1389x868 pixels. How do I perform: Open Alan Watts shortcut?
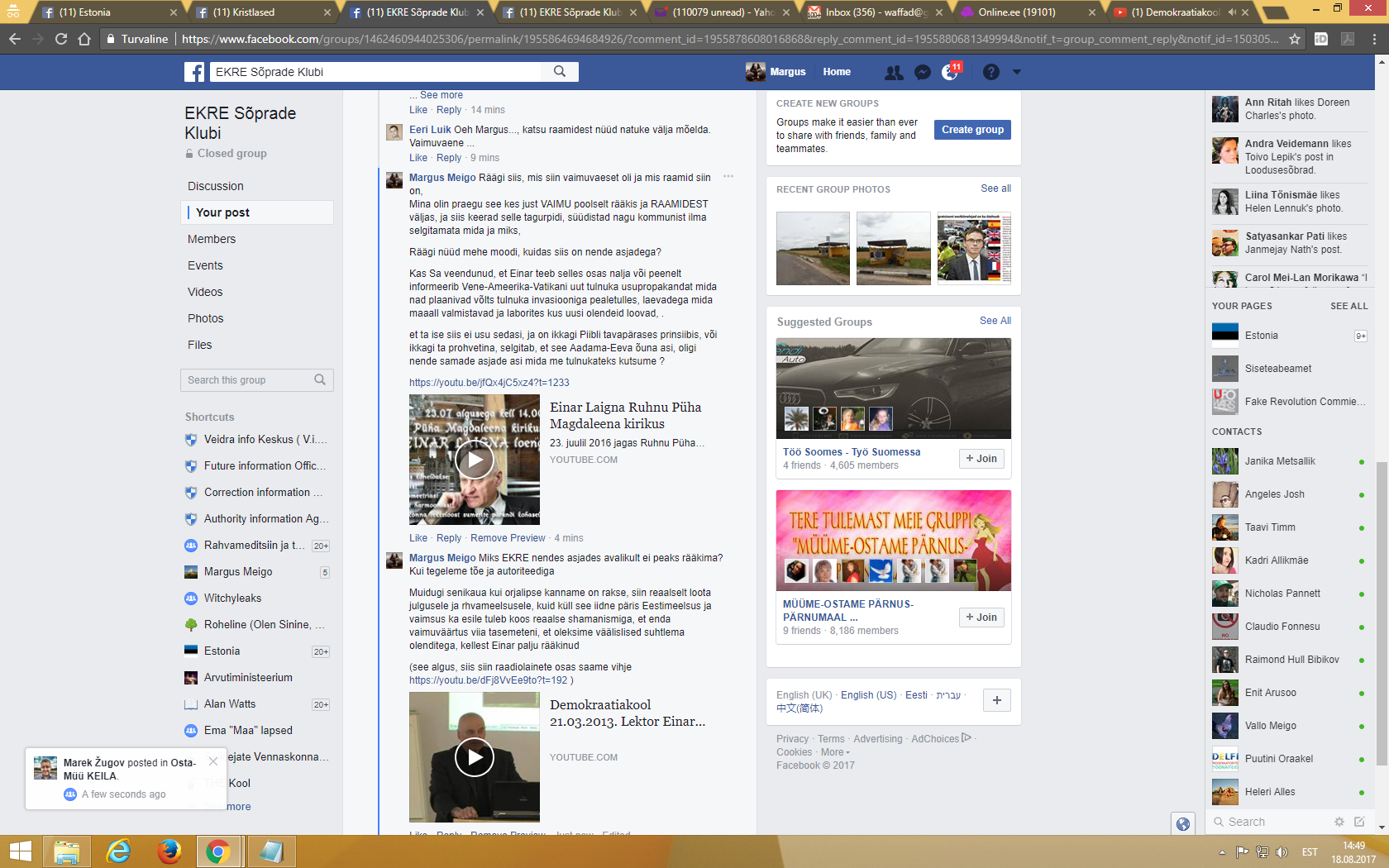[x=230, y=704]
